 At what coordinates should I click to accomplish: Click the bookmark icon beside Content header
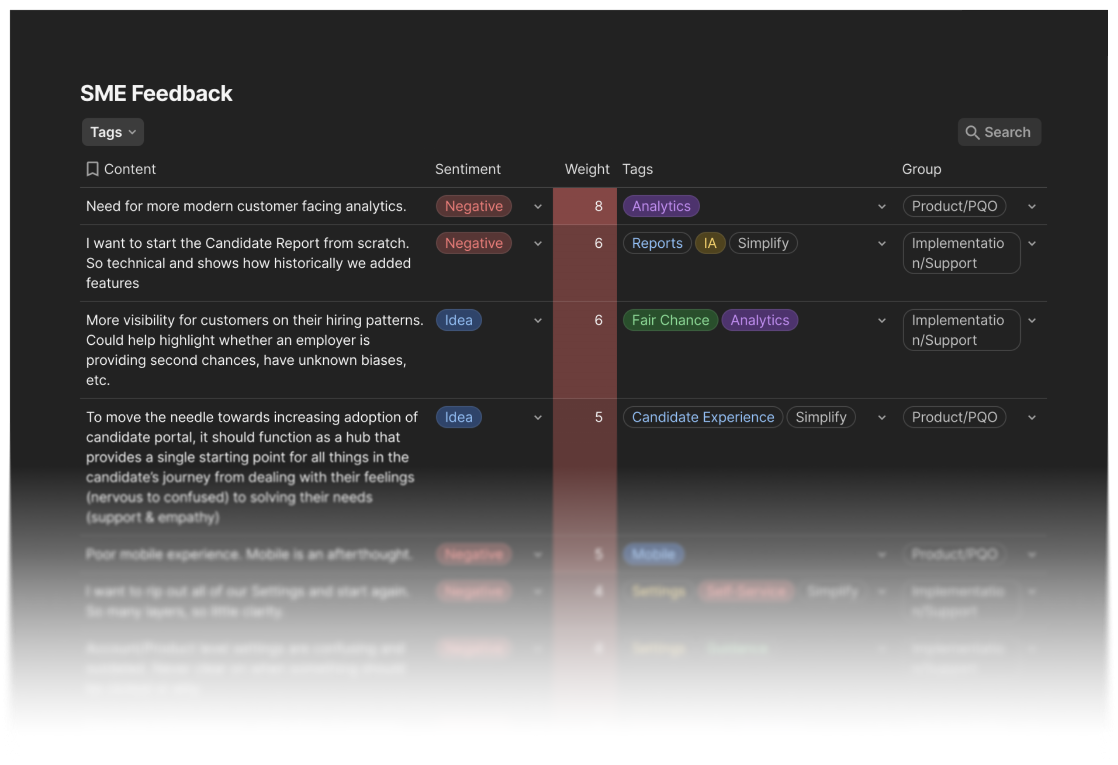pos(92,169)
